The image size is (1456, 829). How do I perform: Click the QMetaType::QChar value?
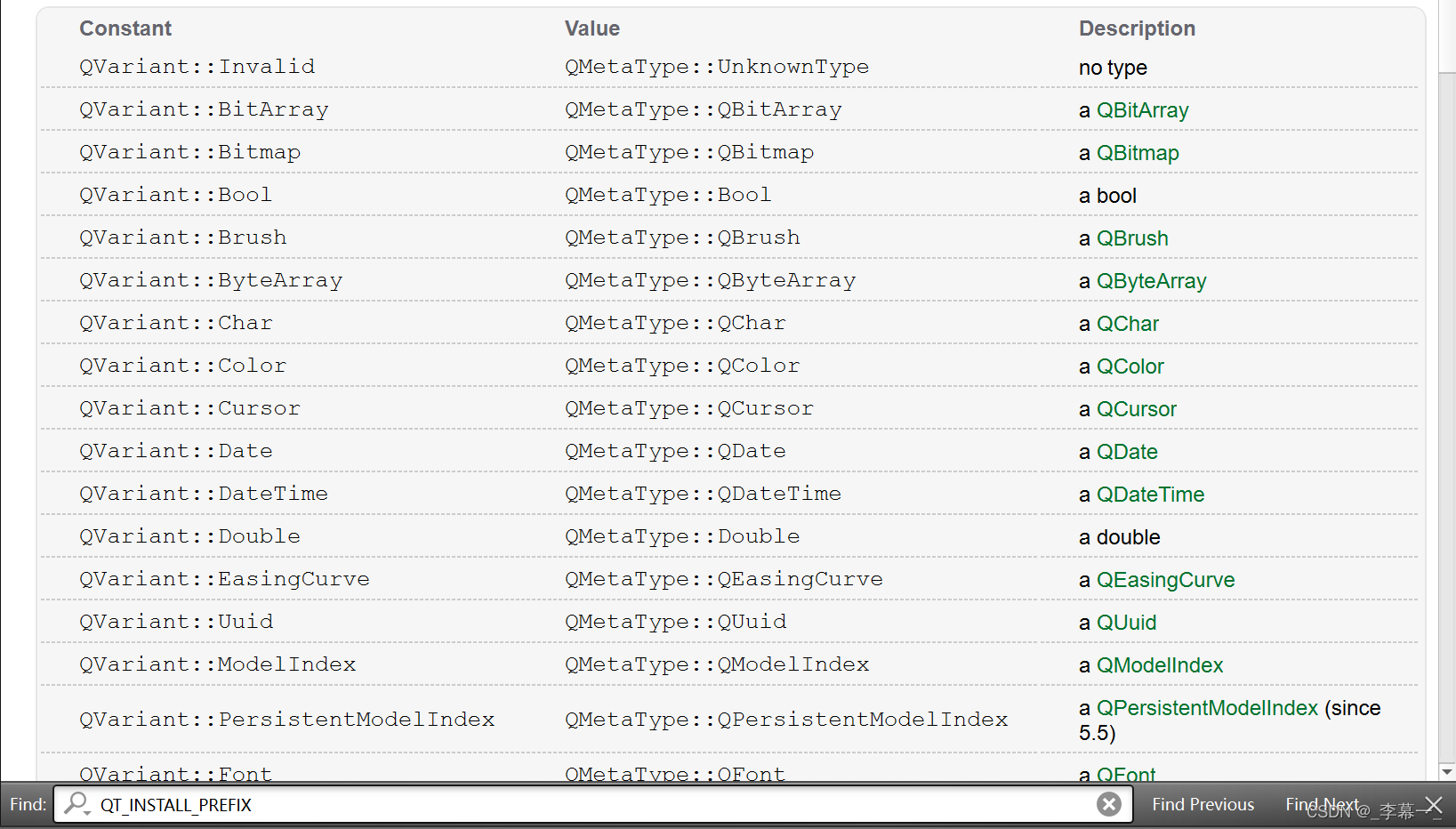click(x=675, y=323)
